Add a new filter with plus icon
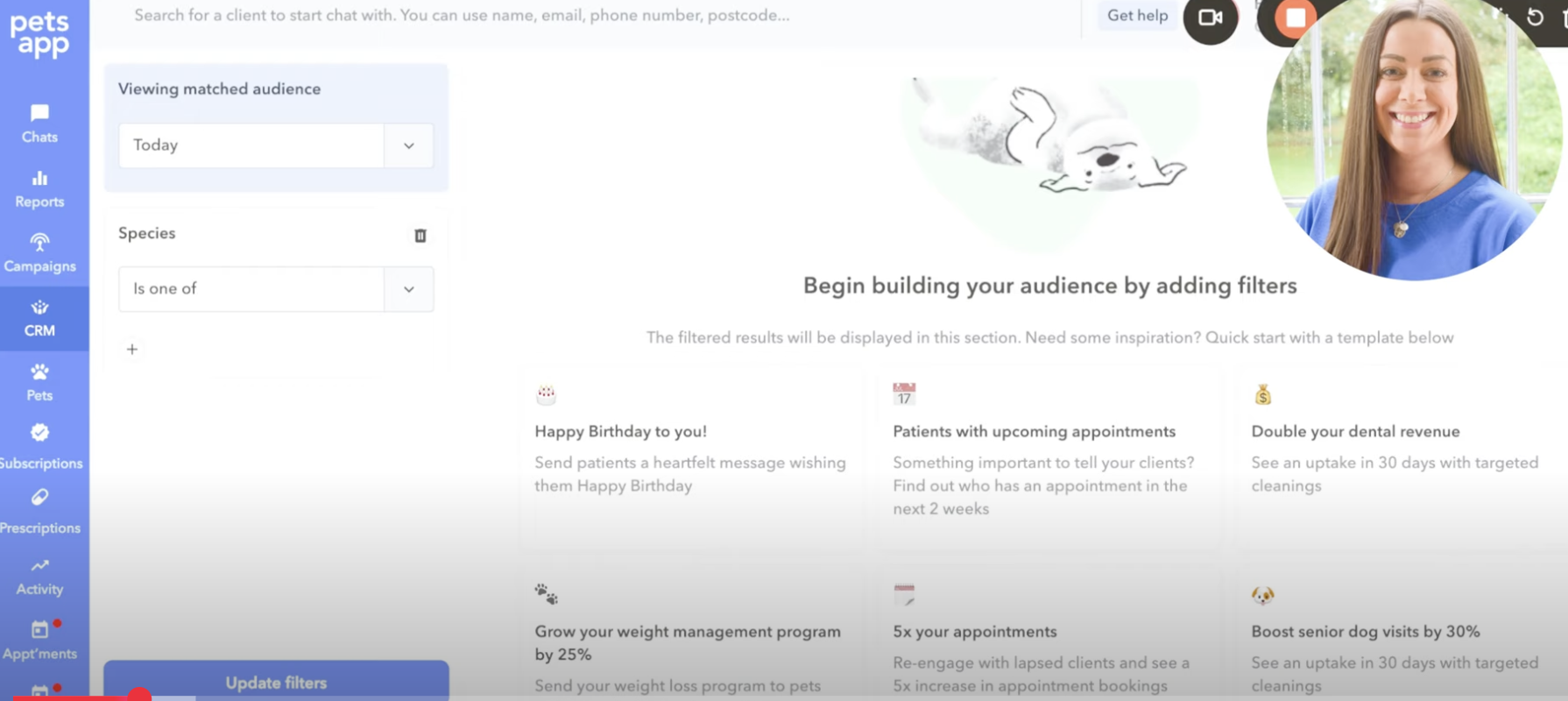This screenshot has width=1568, height=701. [x=132, y=350]
